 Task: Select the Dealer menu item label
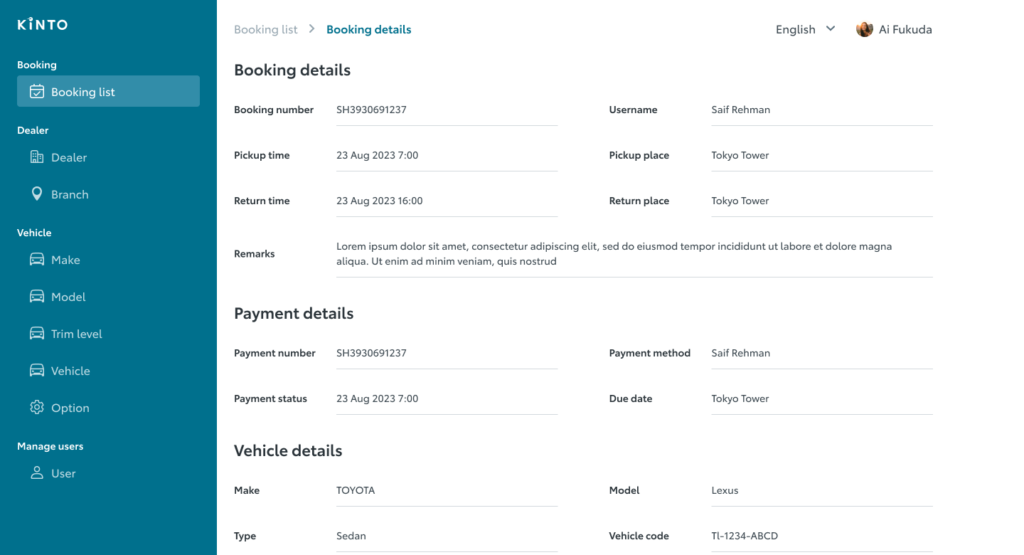coord(69,157)
